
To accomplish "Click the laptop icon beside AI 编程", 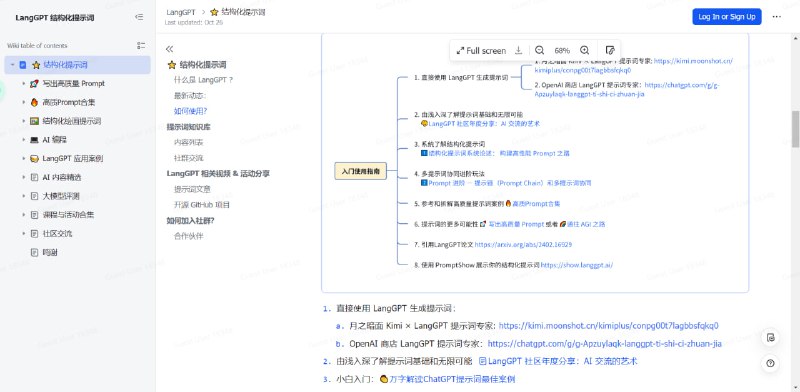I will tap(34, 140).
